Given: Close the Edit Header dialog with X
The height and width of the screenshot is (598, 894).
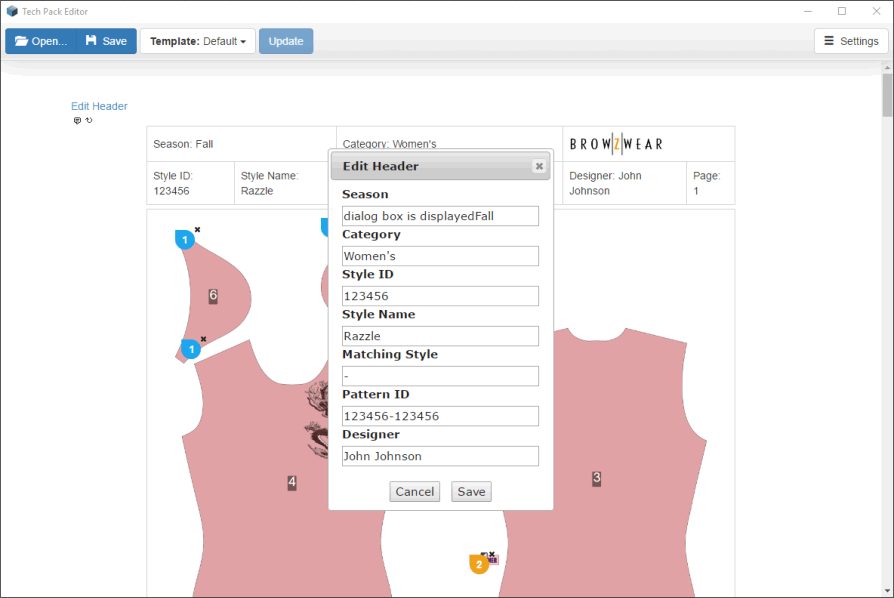Looking at the screenshot, I should click(539, 166).
